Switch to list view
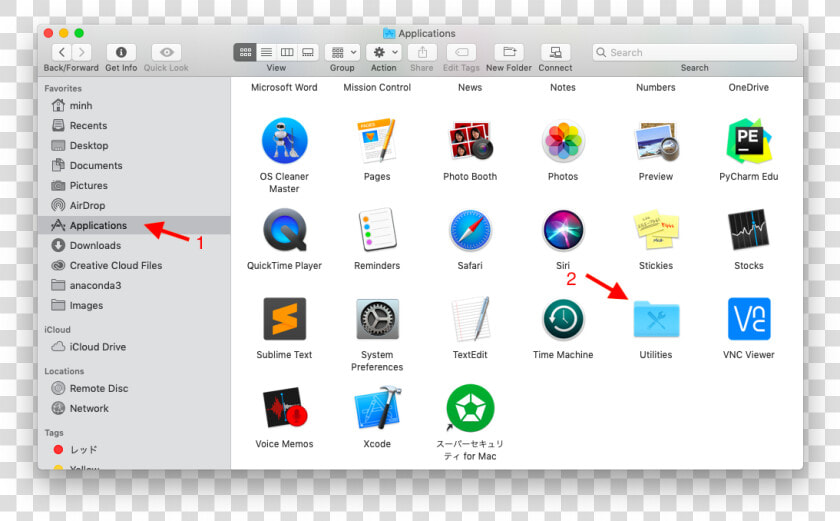This screenshot has width=840, height=521. pos(266,52)
